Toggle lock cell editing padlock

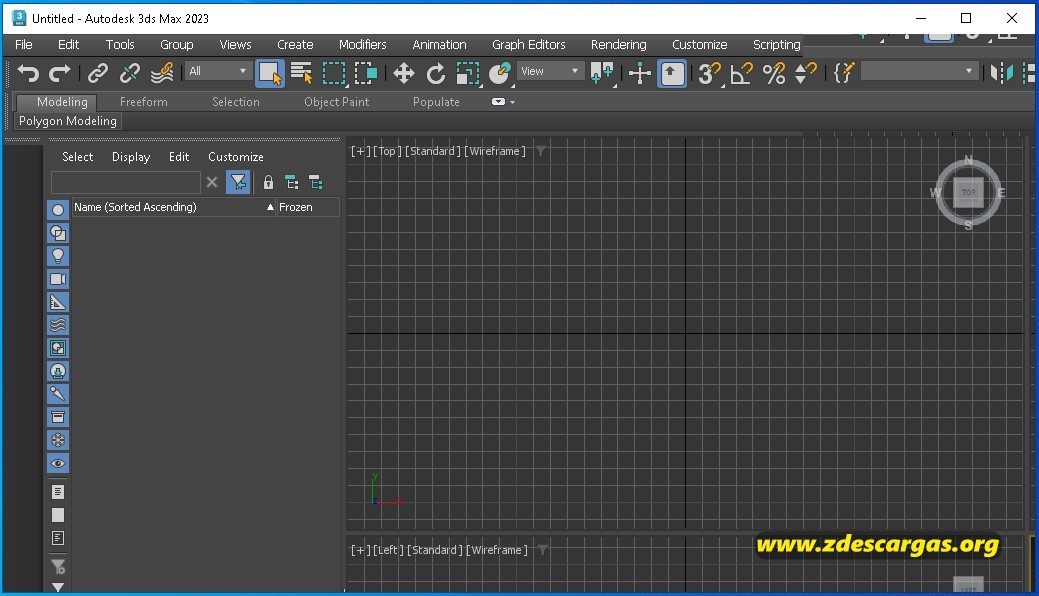coord(268,182)
